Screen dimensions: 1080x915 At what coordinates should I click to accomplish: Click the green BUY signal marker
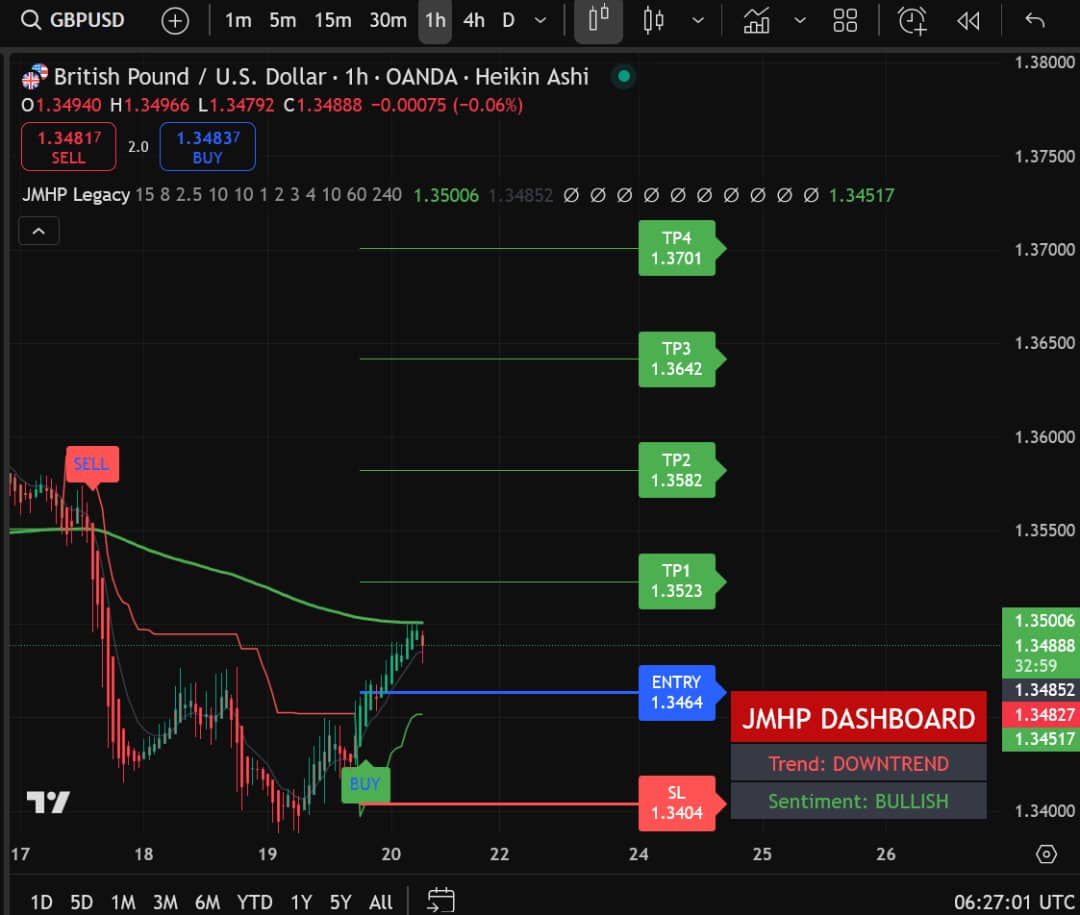[365, 783]
